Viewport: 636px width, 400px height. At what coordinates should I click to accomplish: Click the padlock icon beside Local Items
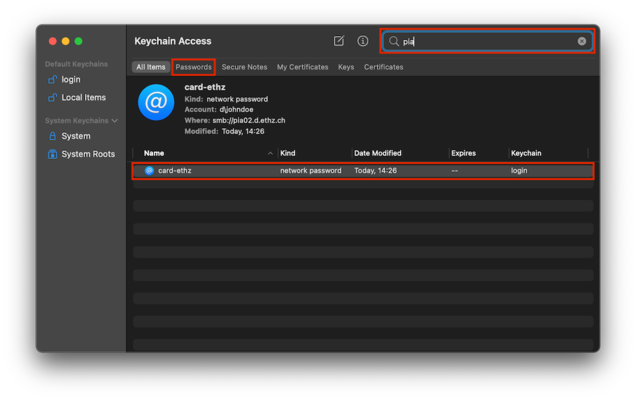point(52,97)
